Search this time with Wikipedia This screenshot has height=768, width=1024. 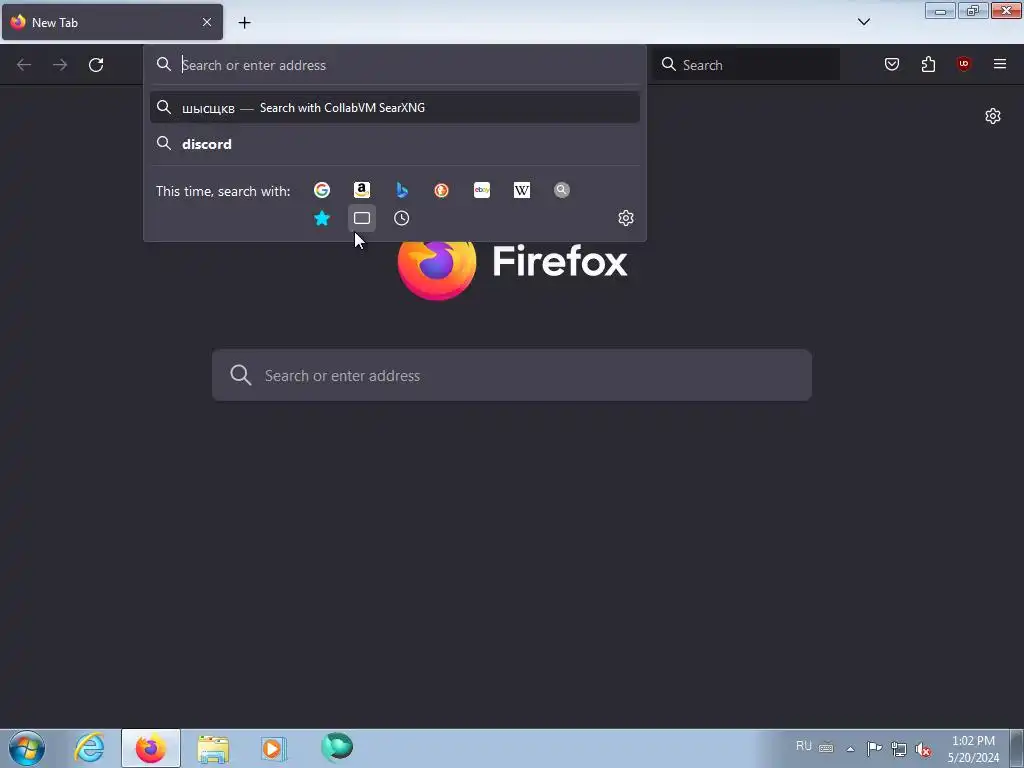[522, 190]
